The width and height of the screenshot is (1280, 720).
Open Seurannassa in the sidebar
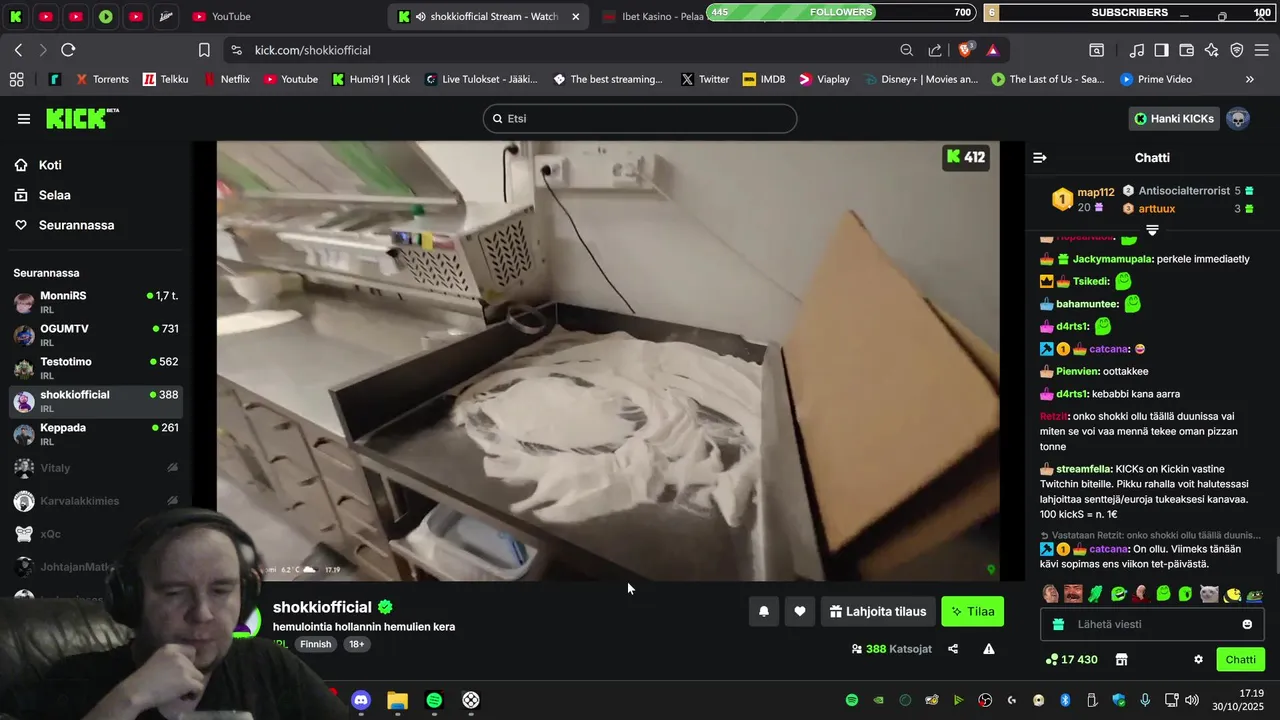(x=76, y=225)
